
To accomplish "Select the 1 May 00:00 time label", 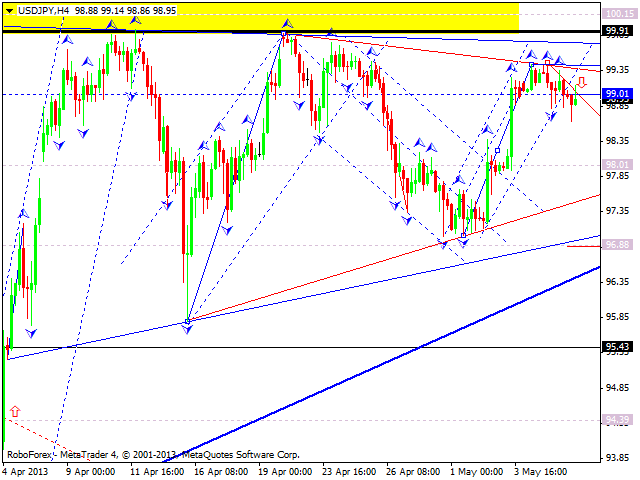I will 476,472.
